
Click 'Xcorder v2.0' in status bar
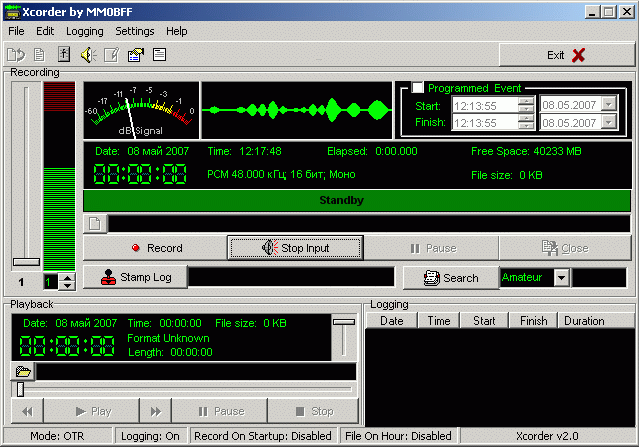[x=547, y=436]
